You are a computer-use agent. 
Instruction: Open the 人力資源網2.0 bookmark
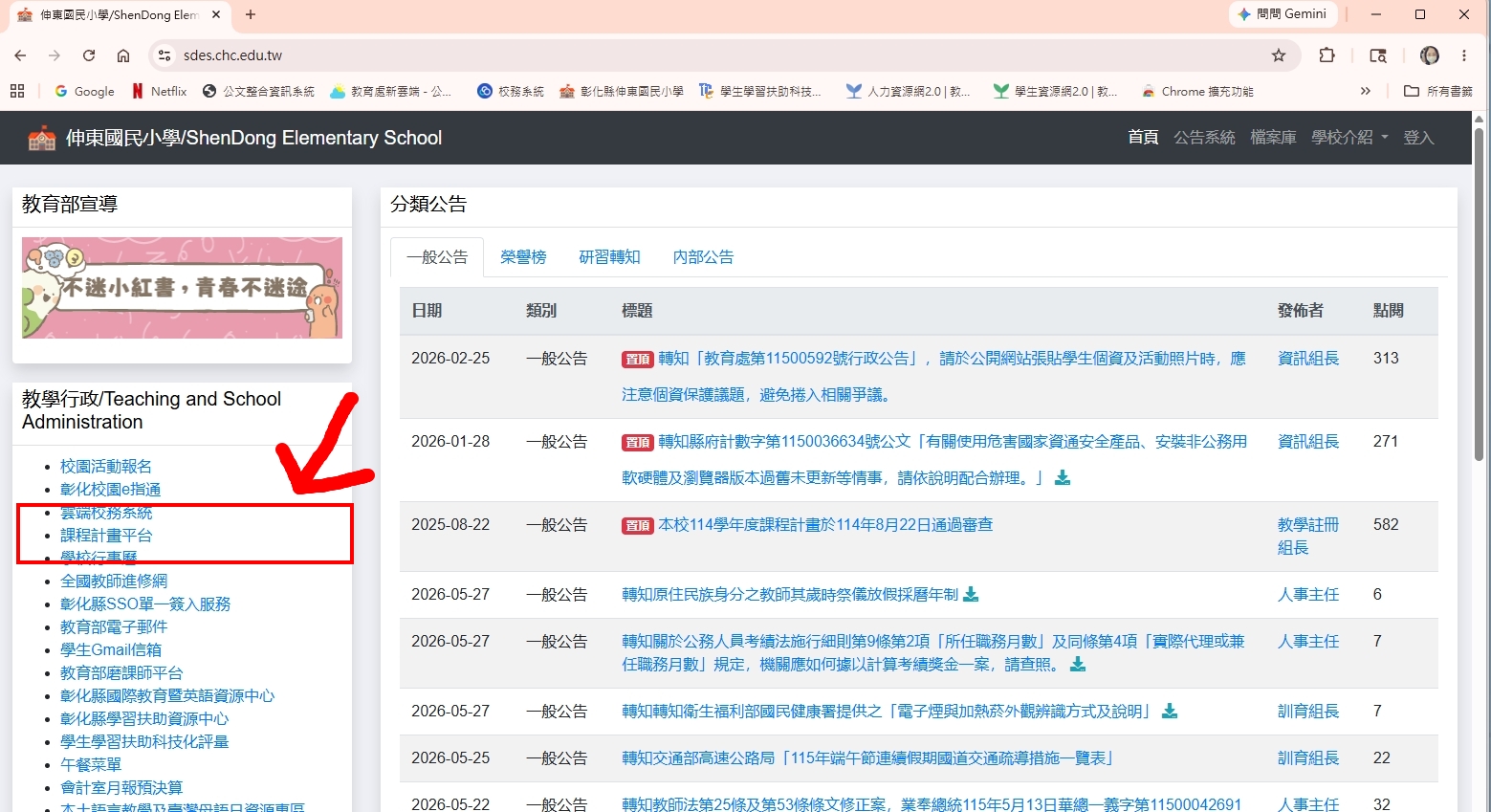[909, 91]
